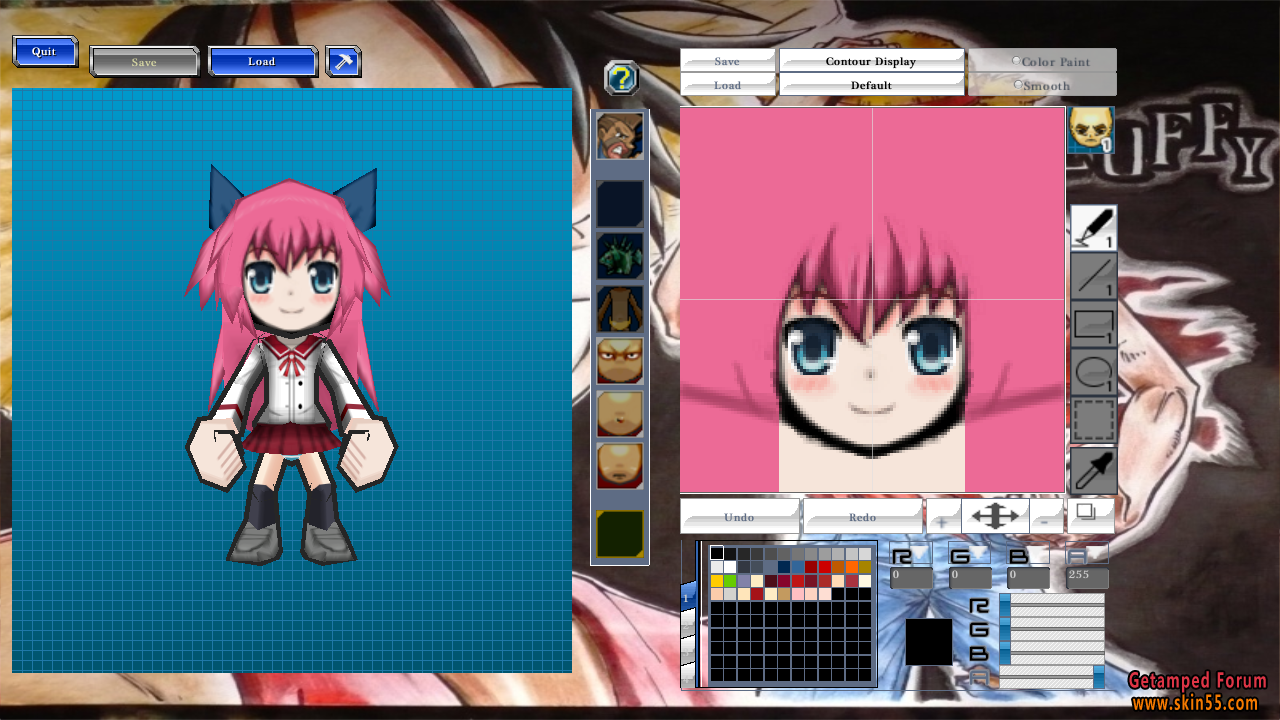This screenshot has height=720, width=1280.
Task: Click the four-way move arrows icon
Action: 996,516
